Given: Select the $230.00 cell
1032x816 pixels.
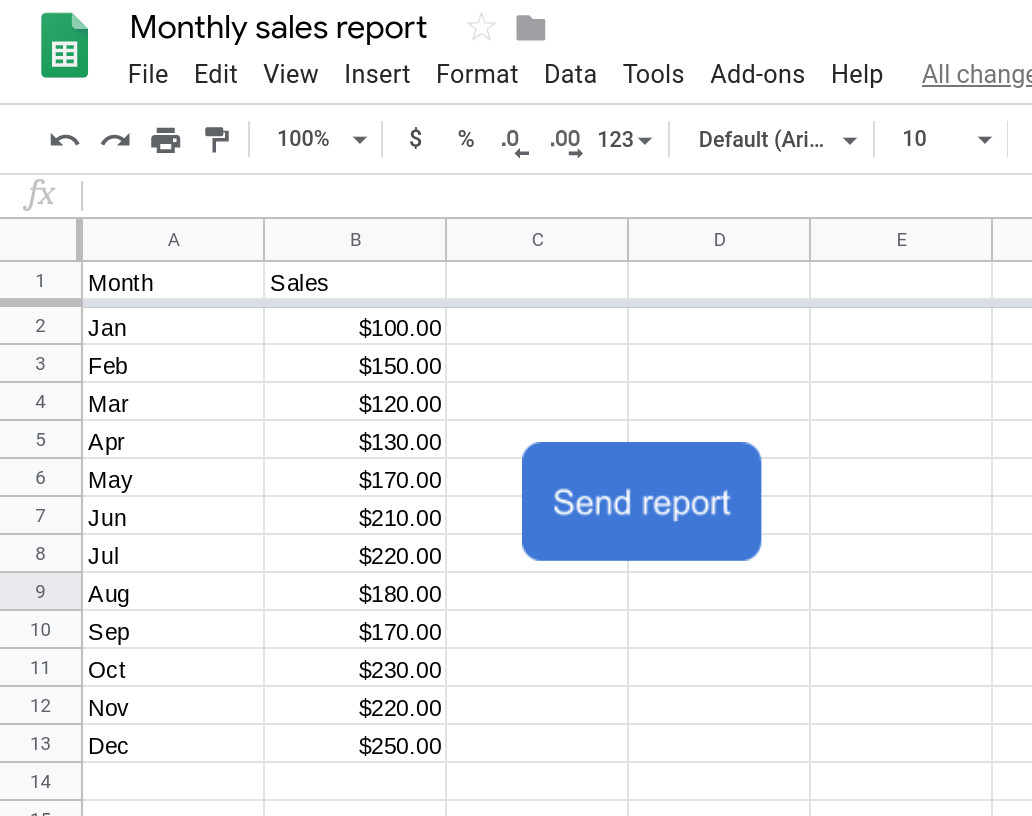Looking at the screenshot, I should coord(355,668).
